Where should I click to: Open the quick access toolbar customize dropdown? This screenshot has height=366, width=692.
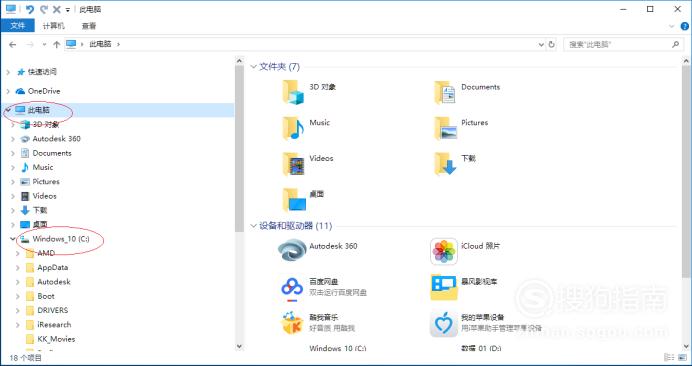pos(68,10)
